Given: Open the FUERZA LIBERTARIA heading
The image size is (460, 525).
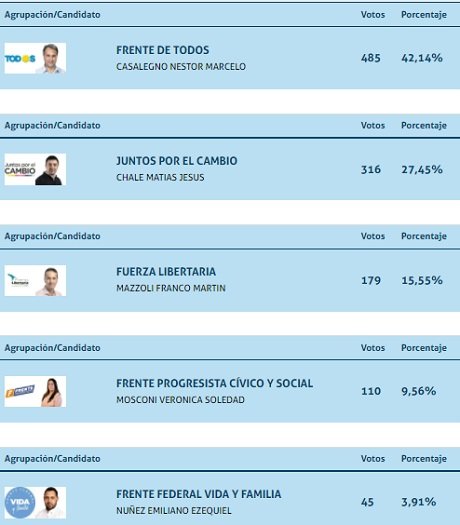Looking at the screenshot, I should [x=166, y=272].
